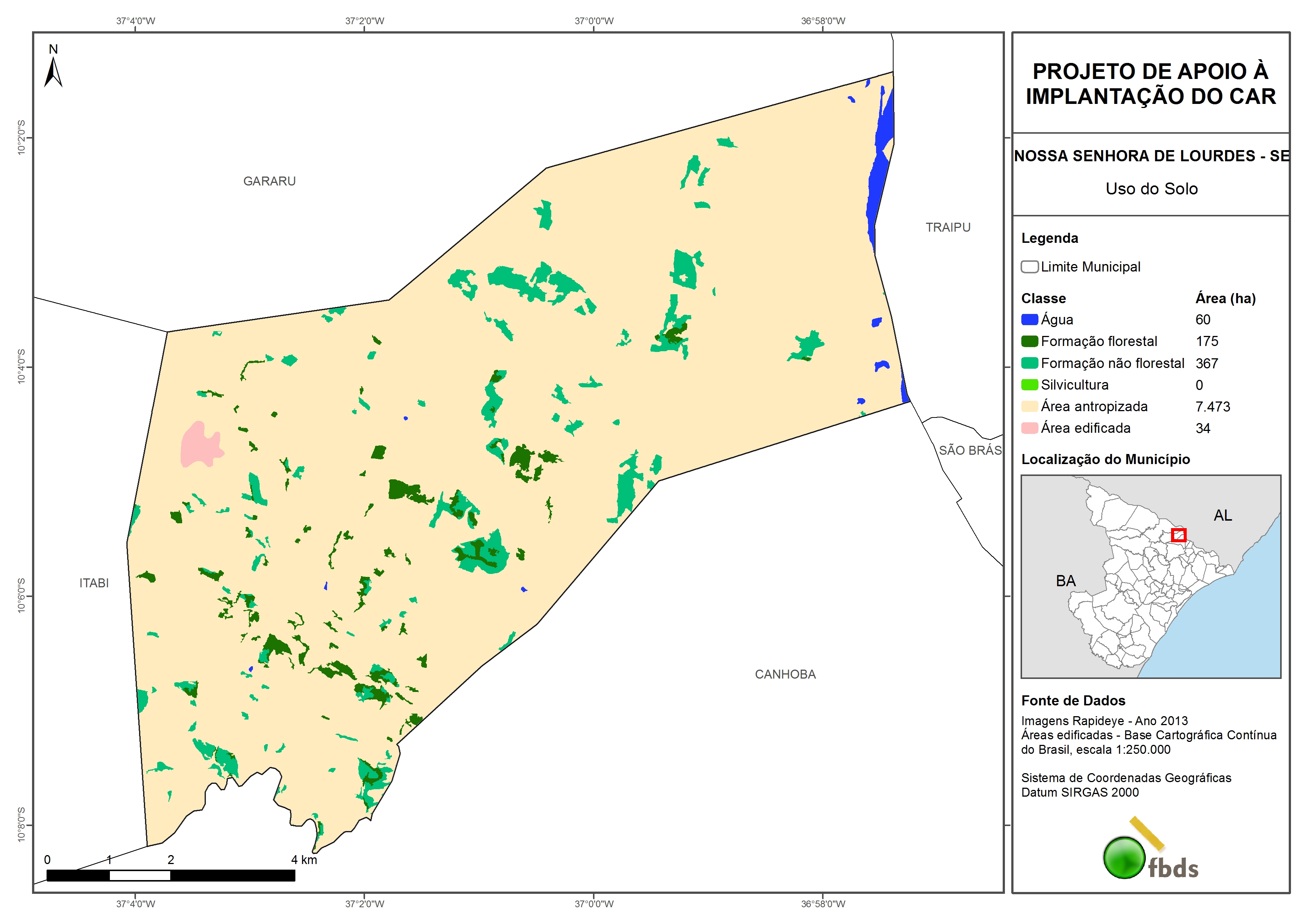Click the SÃO BRÁS label

970,450
